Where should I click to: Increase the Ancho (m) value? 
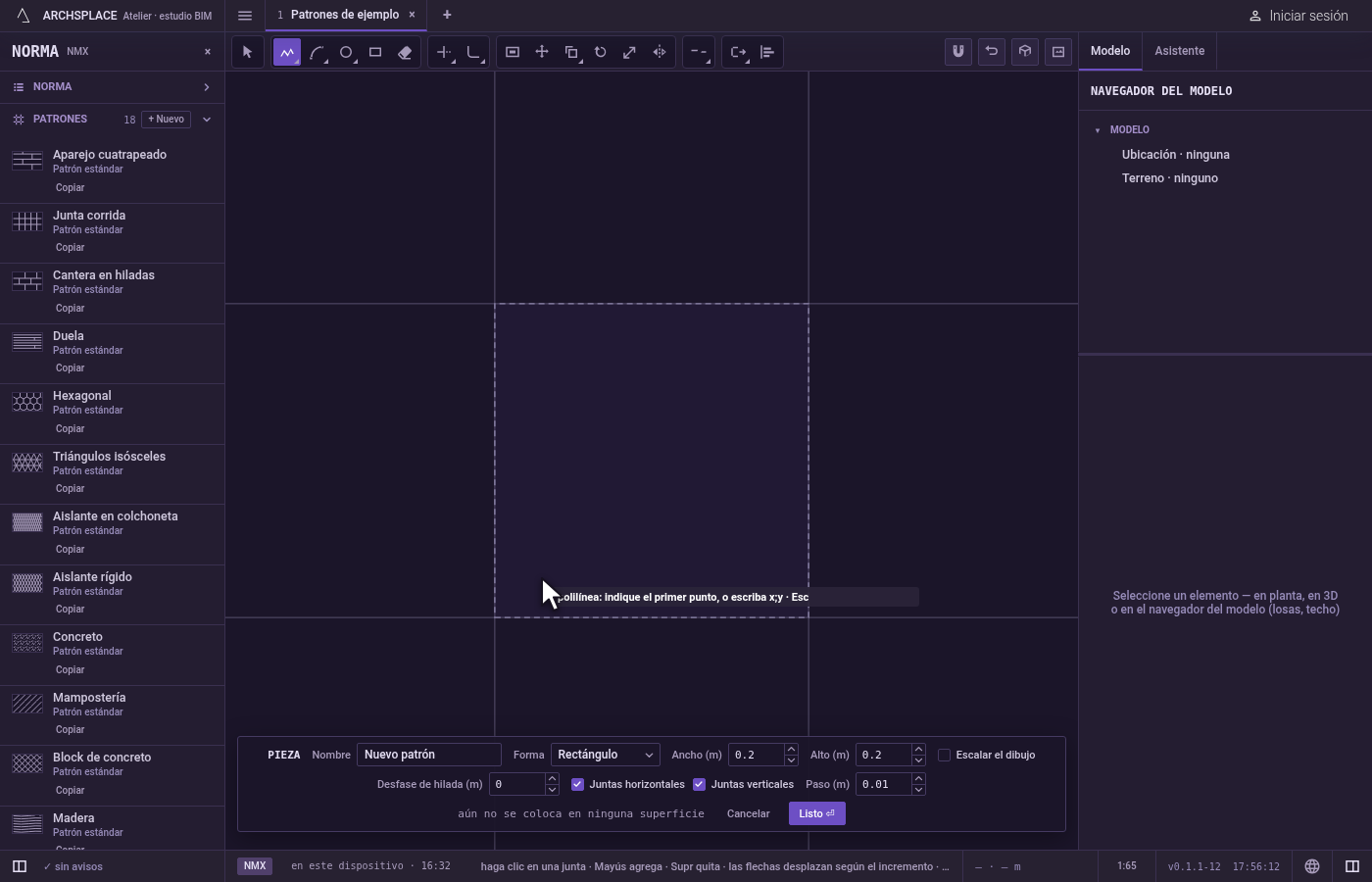coord(791,750)
